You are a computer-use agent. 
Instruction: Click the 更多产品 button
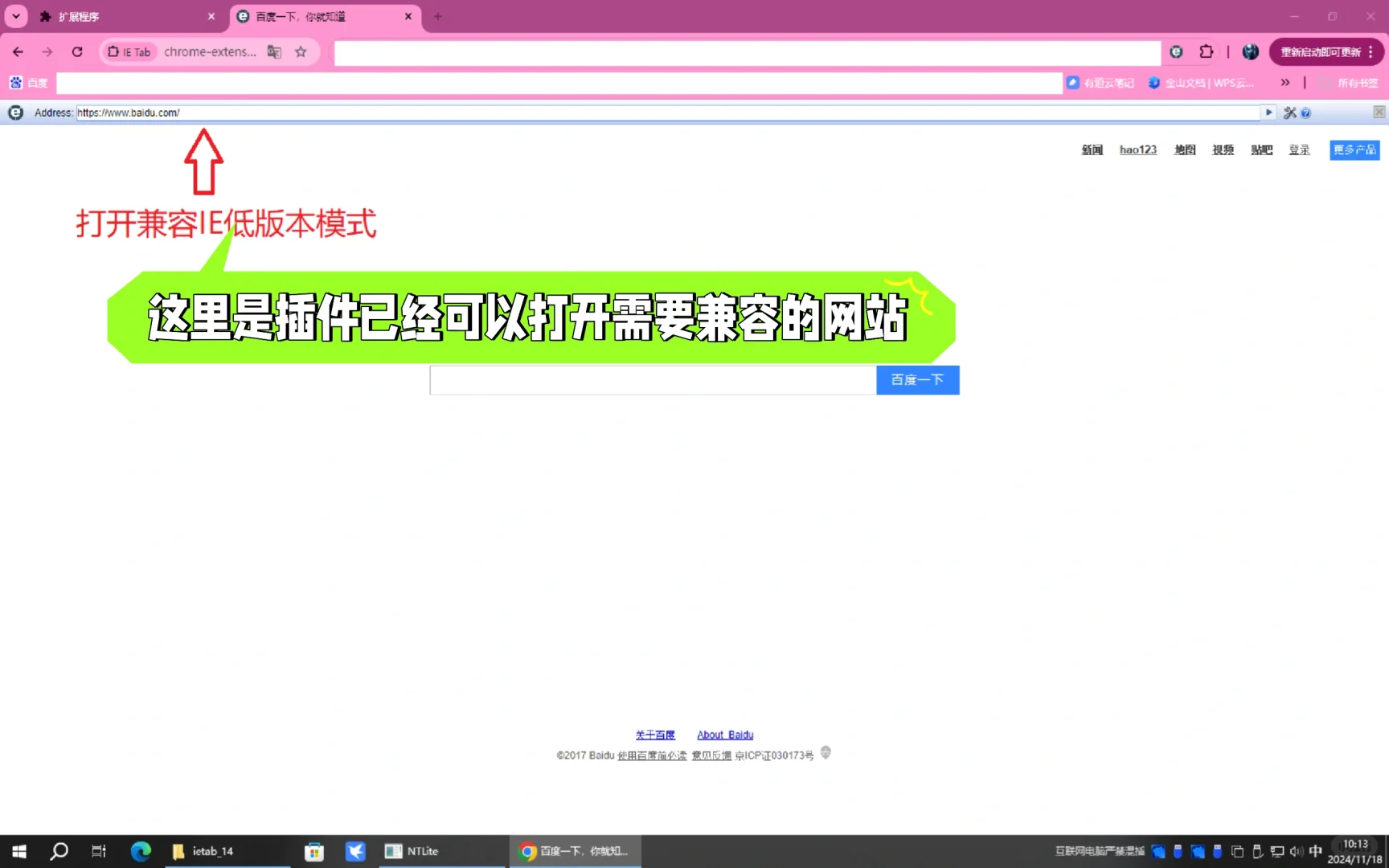1354,149
